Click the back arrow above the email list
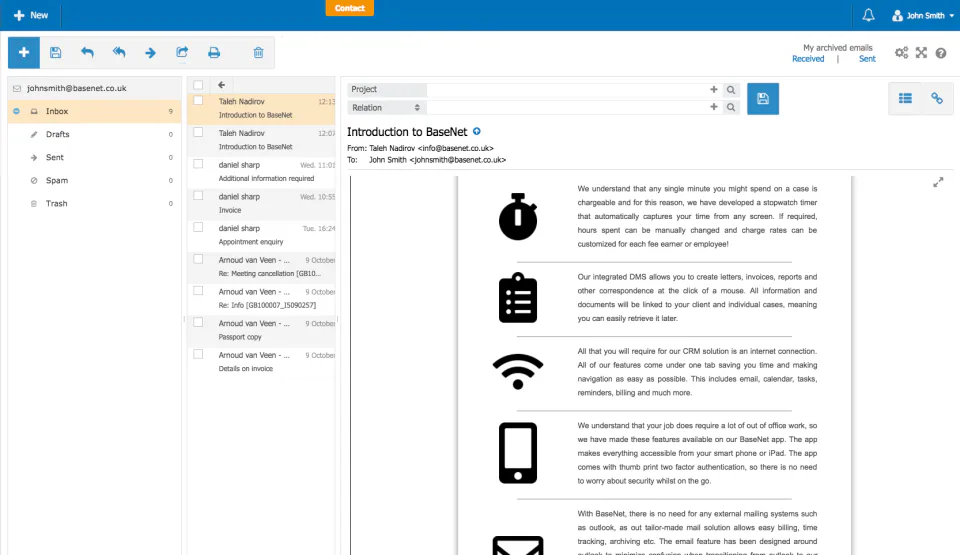The width and height of the screenshot is (960, 555). pyautogui.click(x=222, y=85)
